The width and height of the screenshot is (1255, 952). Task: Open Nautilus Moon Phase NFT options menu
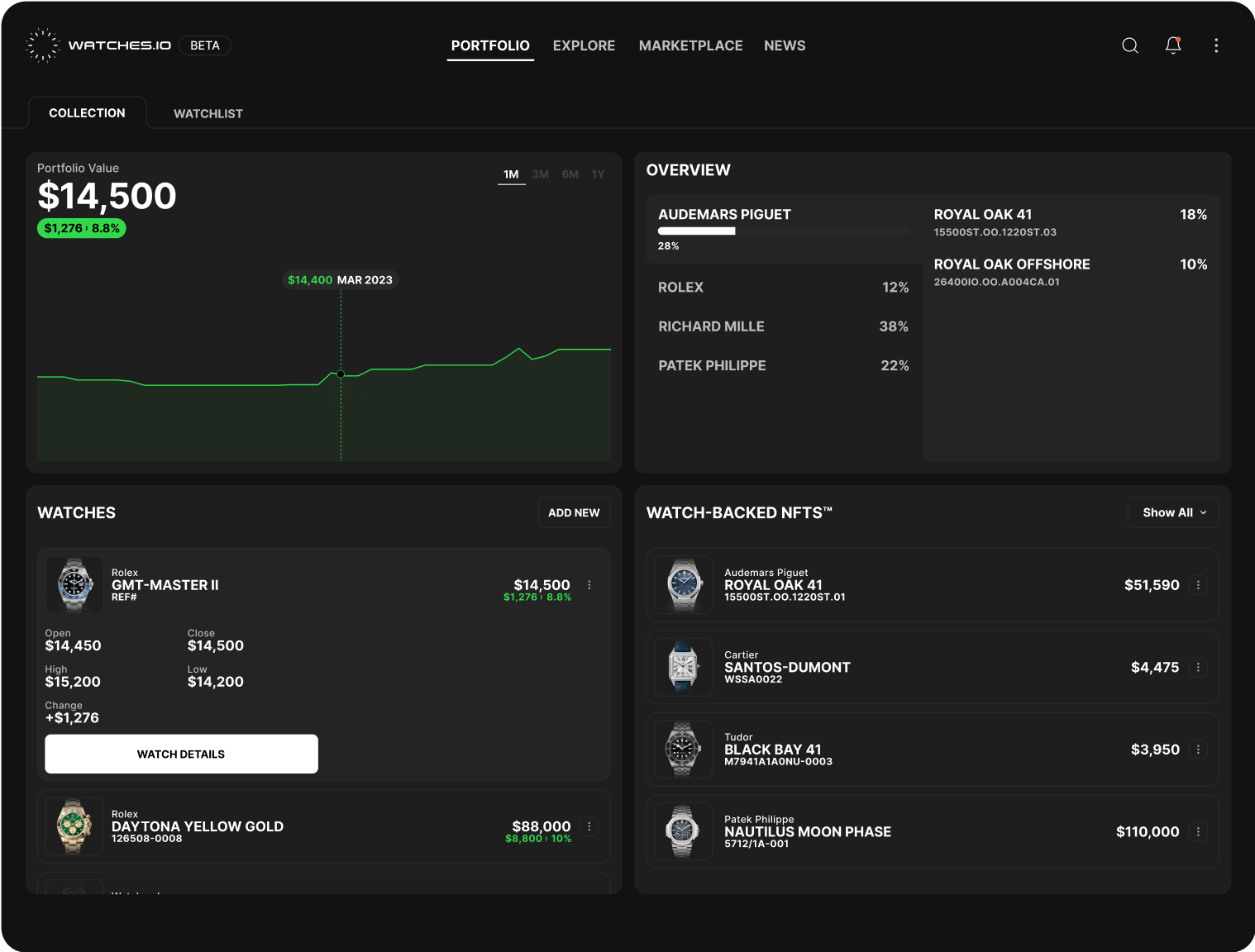[1198, 831]
